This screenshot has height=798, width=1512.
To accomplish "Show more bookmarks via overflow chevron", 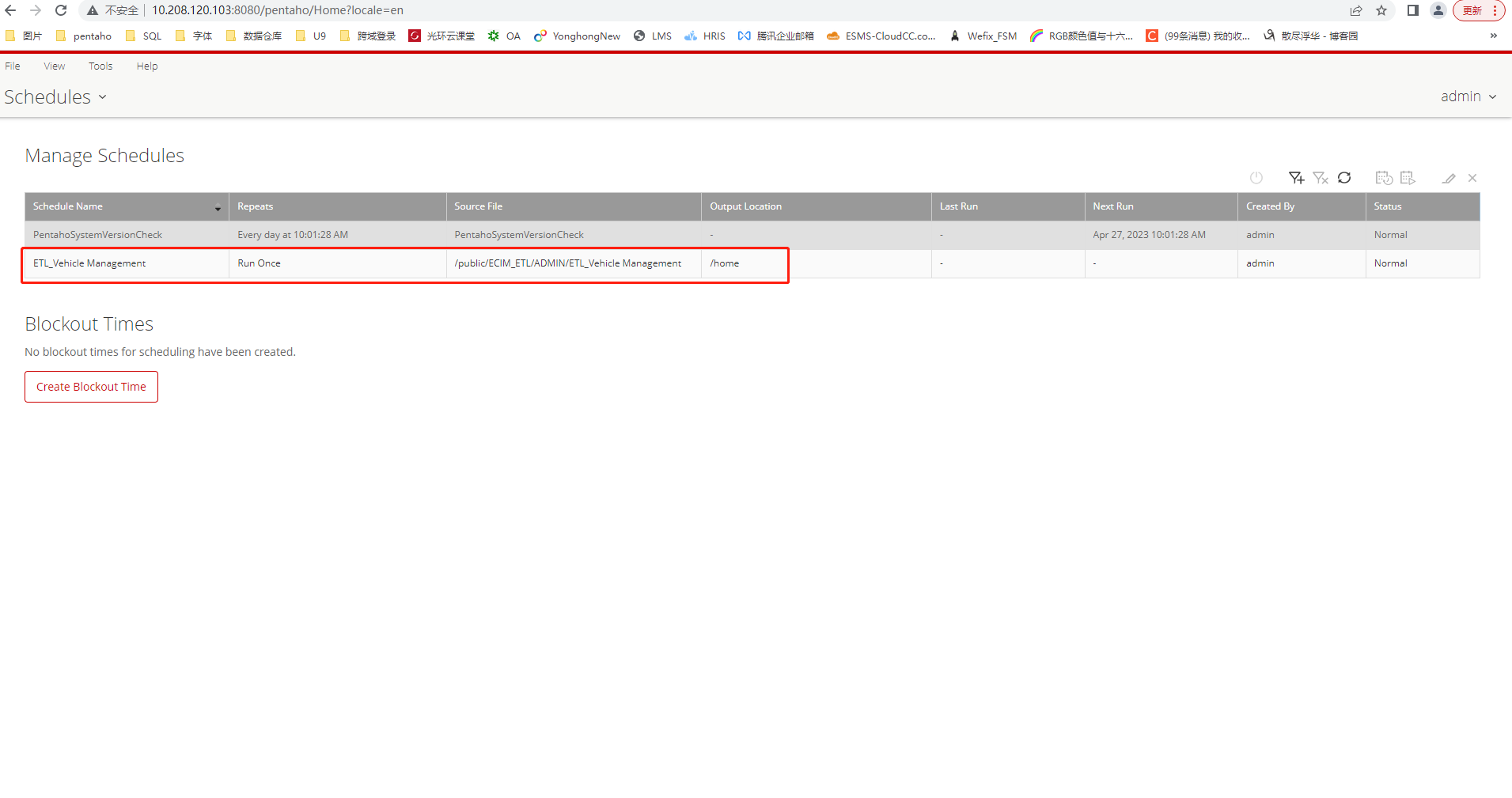I will pos(1493,36).
